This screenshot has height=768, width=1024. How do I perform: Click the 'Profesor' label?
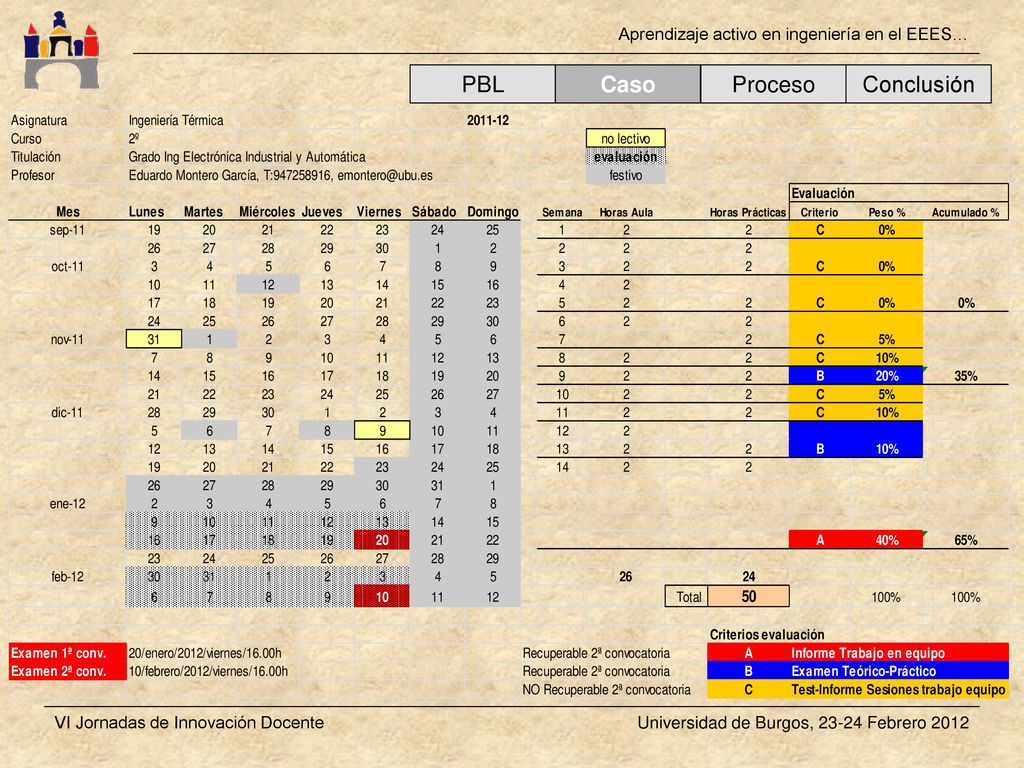[33, 175]
